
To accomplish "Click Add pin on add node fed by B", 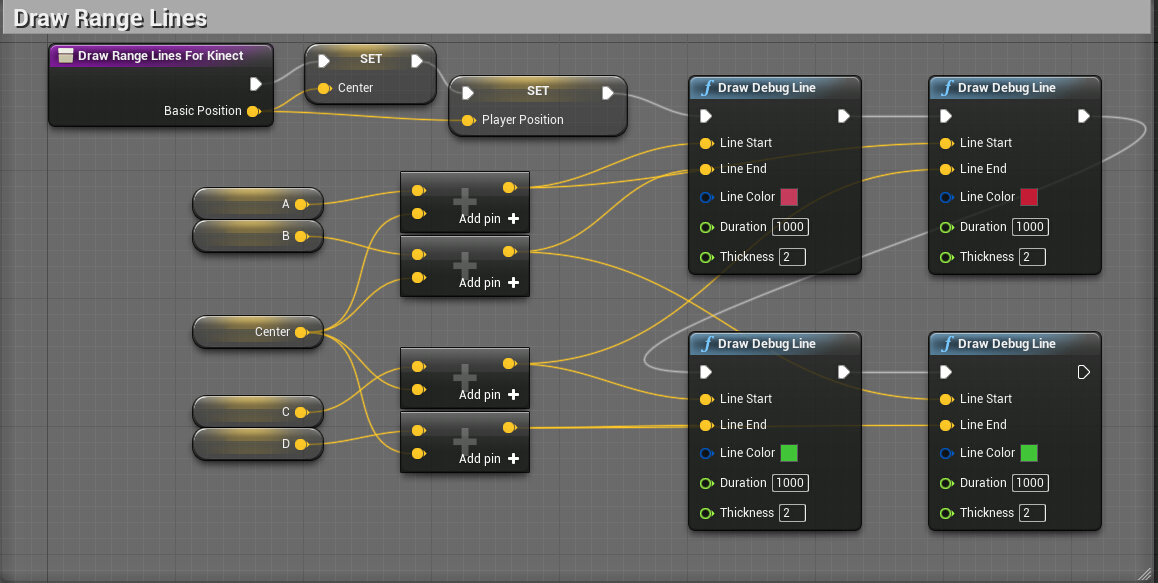I will [x=489, y=282].
